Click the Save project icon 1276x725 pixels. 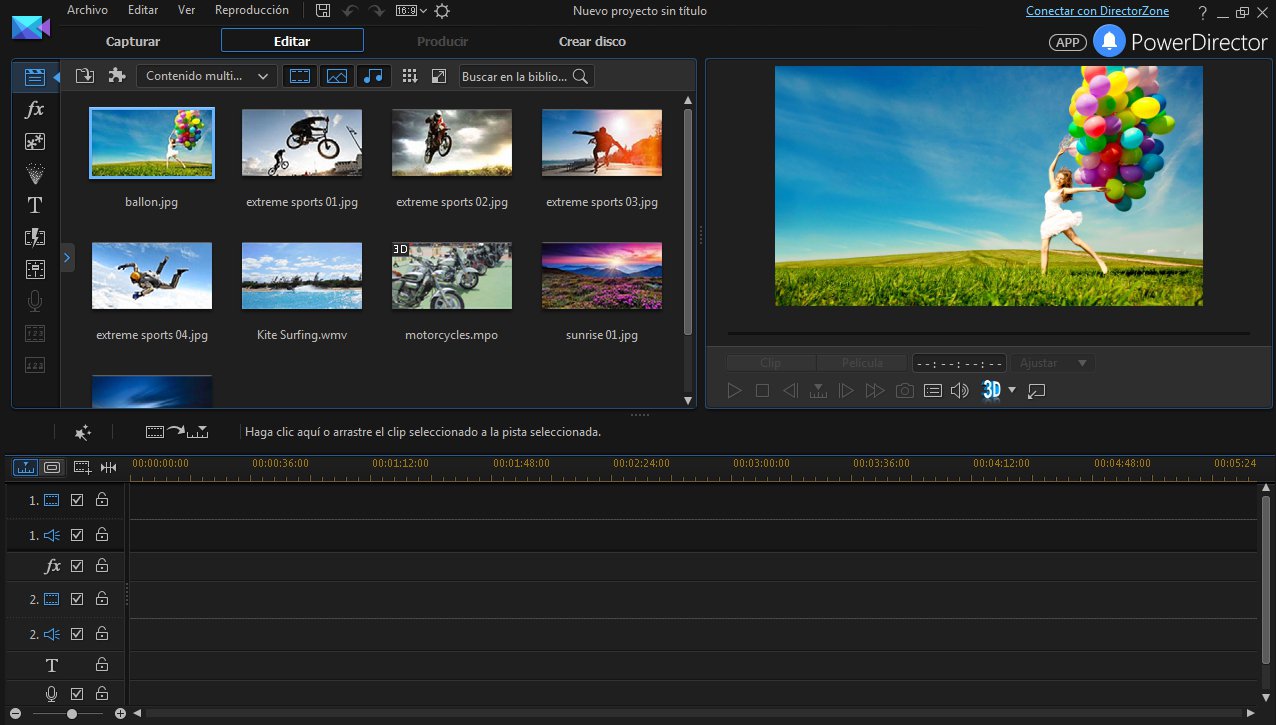pyautogui.click(x=322, y=10)
